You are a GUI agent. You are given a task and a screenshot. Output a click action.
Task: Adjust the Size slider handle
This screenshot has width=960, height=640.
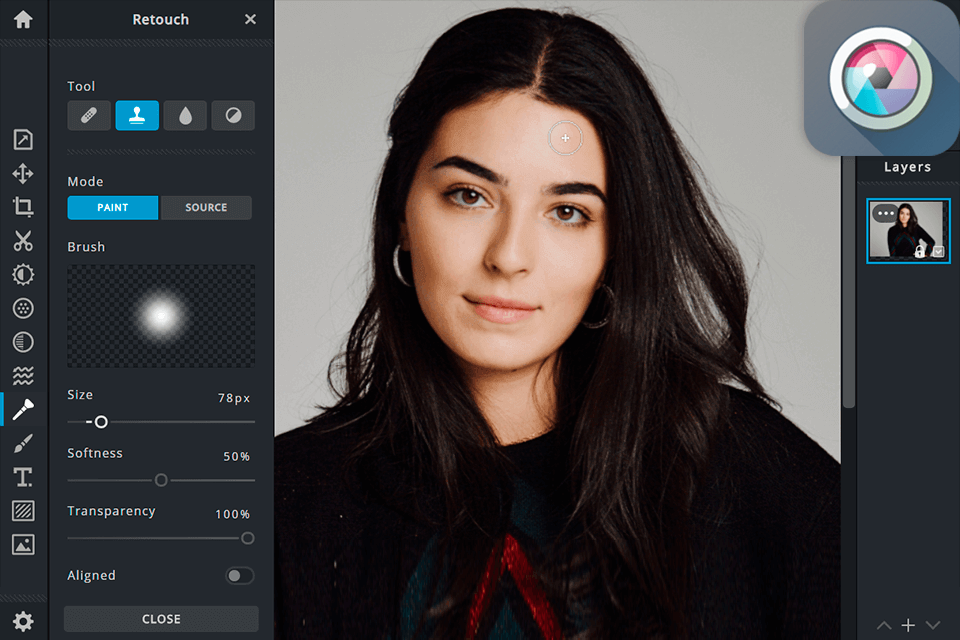pos(101,422)
